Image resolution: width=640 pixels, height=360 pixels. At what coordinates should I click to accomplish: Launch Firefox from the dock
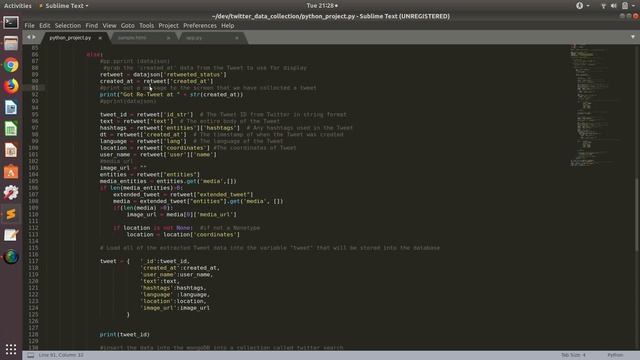11,86
